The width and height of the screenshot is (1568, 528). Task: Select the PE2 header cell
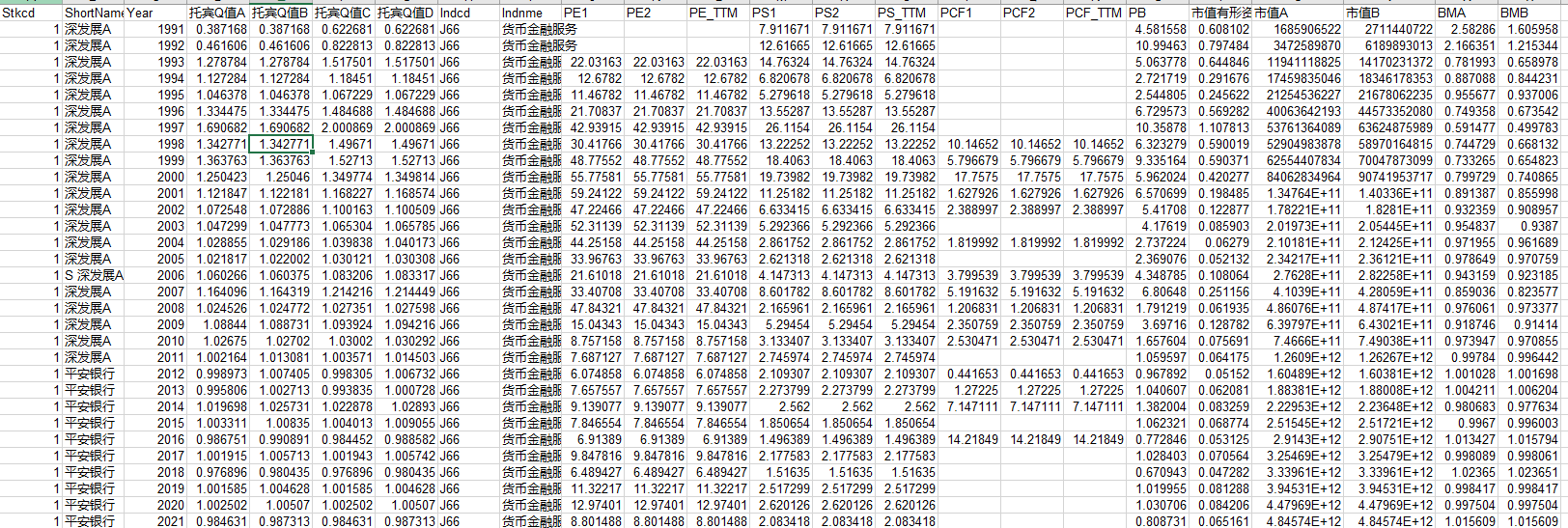coord(656,13)
